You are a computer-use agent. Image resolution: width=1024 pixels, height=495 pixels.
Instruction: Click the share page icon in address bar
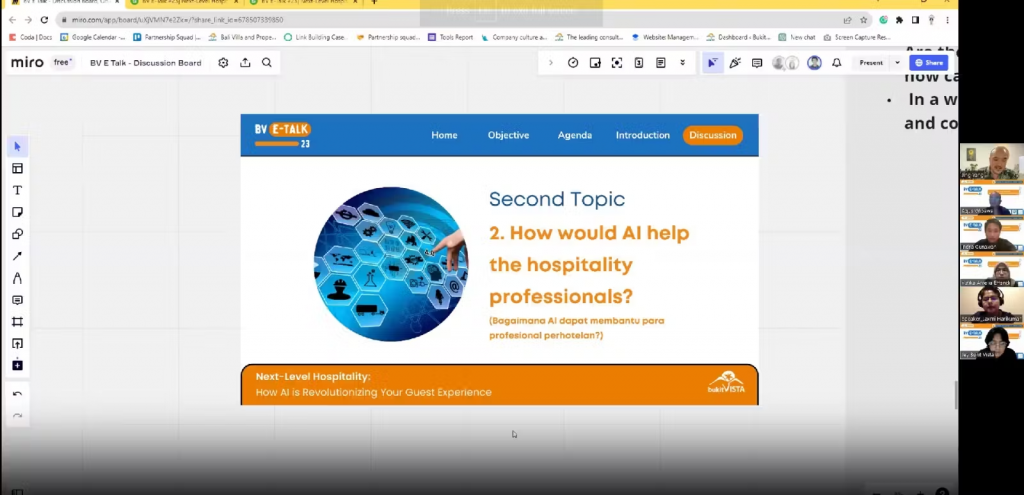[x=848, y=20]
